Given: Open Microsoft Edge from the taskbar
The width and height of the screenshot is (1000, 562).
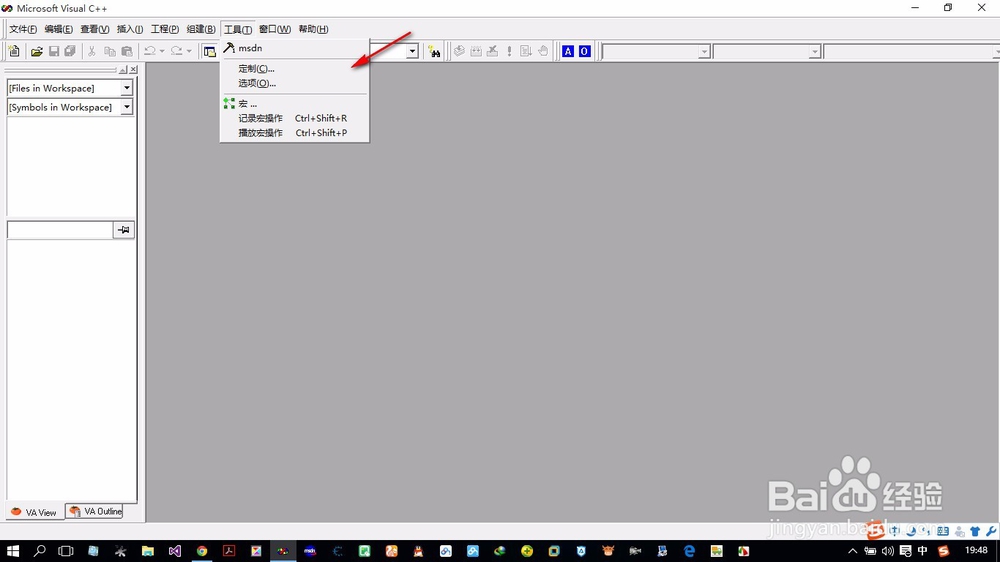Looking at the screenshot, I should 689,551.
